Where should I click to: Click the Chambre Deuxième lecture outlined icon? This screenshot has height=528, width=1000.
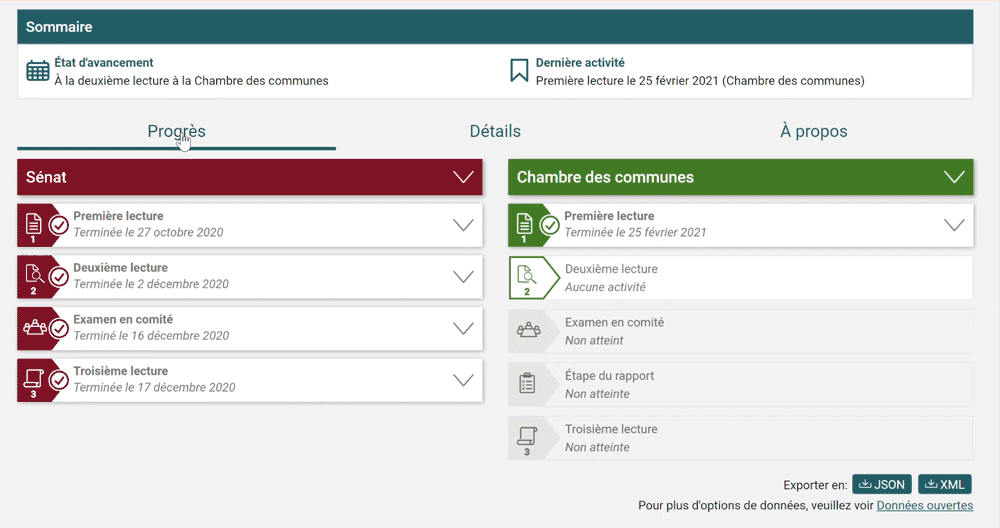tap(526, 277)
